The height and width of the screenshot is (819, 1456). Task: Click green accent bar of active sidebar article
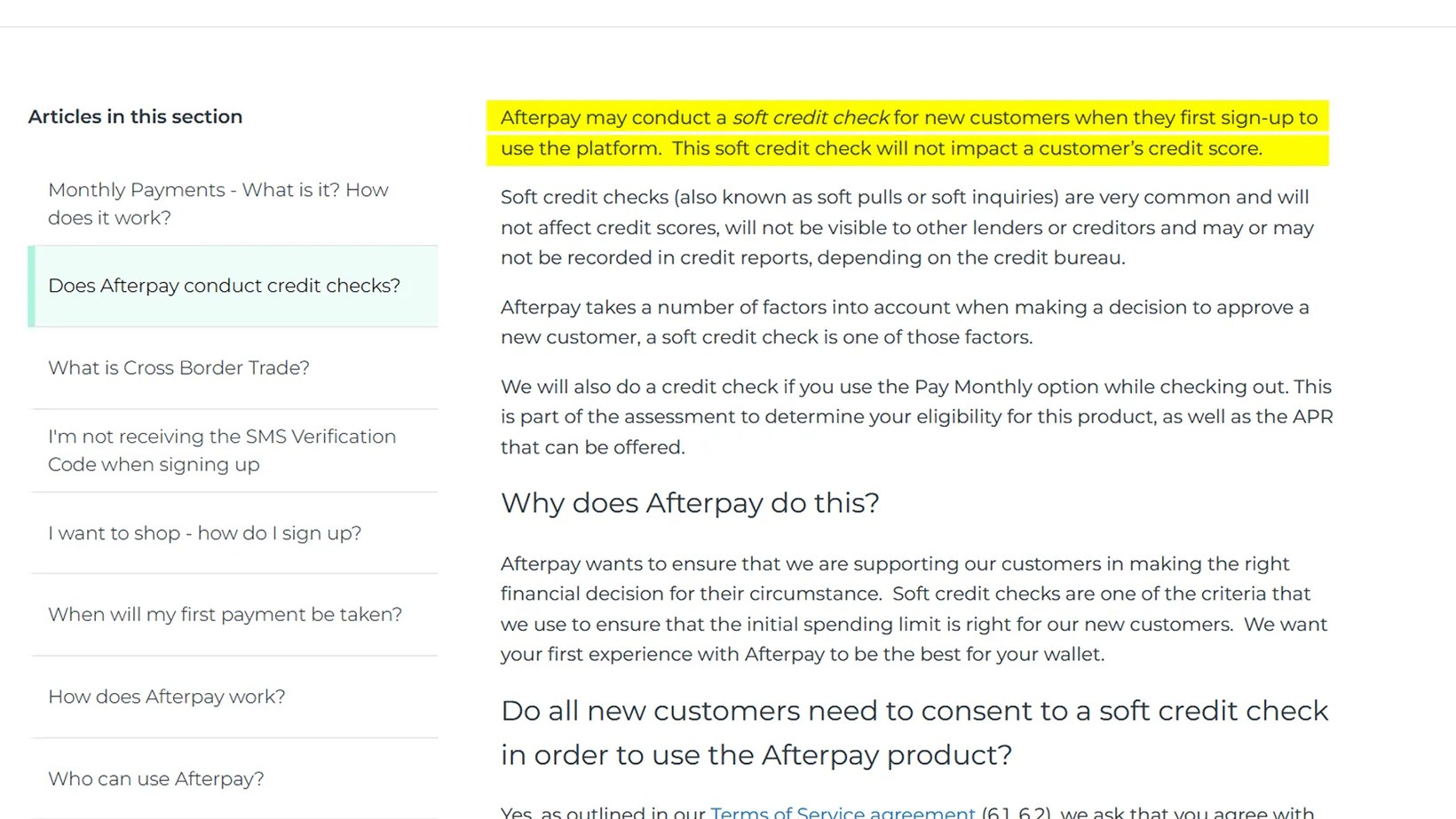[x=32, y=286]
